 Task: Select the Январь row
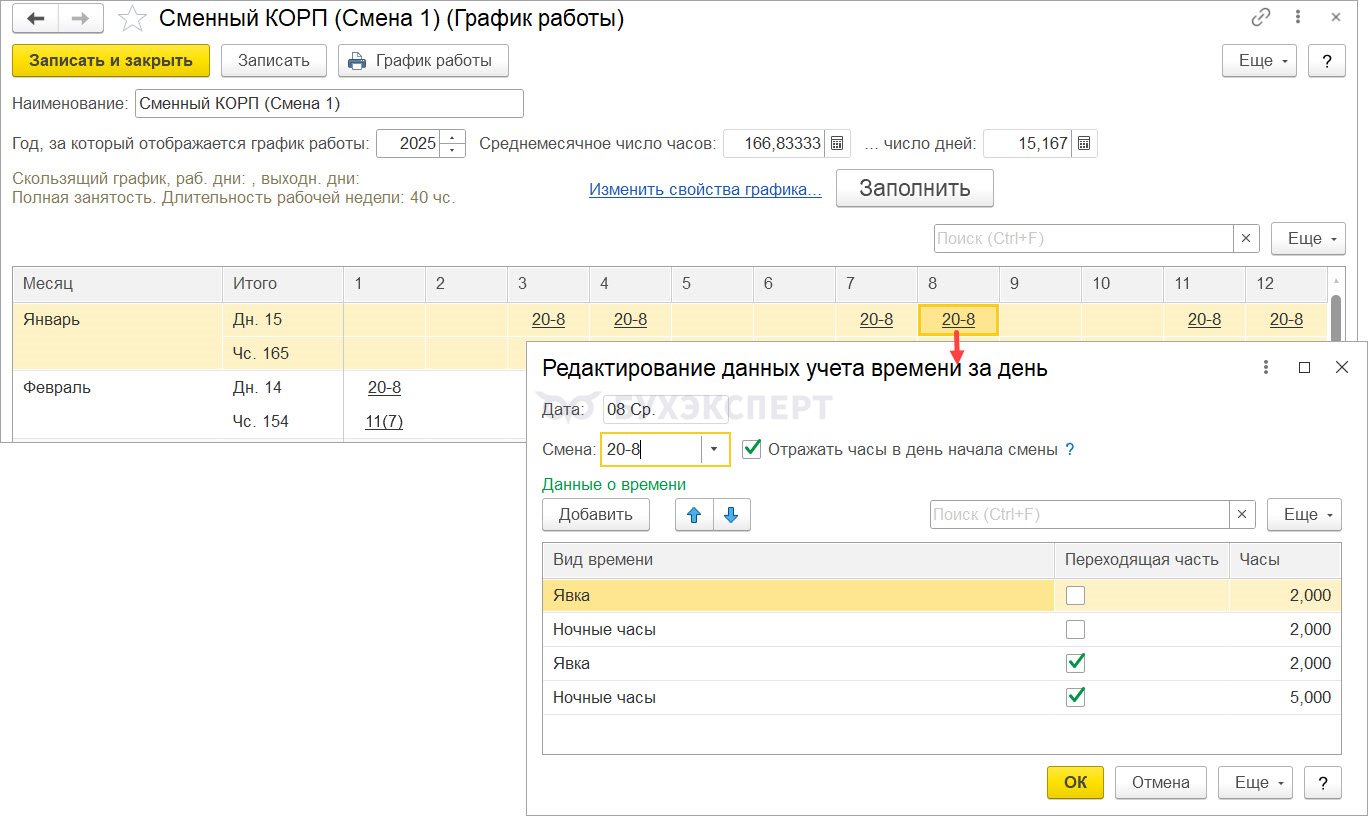(x=117, y=336)
